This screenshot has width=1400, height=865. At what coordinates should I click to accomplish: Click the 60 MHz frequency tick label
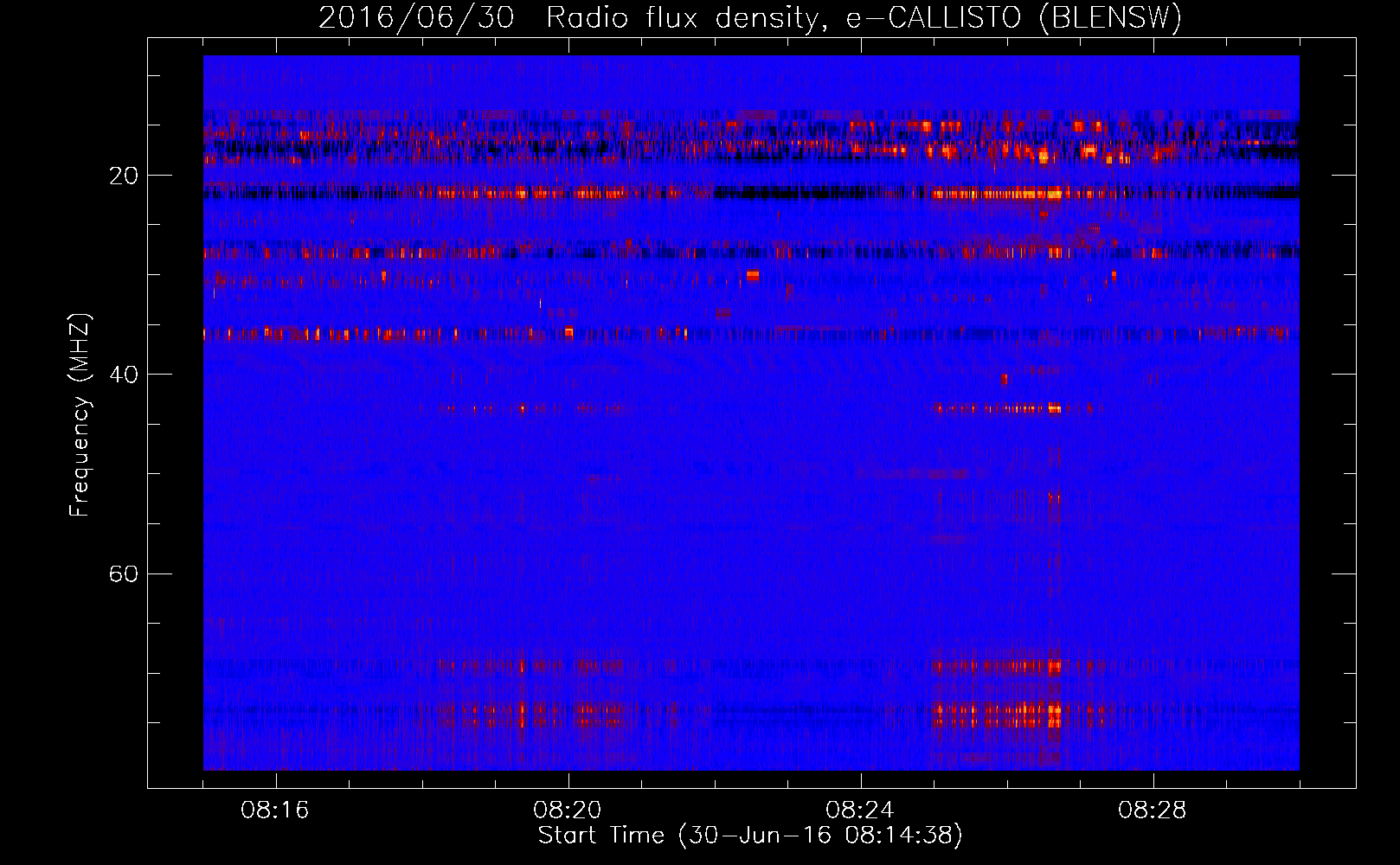click(x=124, y=574)
